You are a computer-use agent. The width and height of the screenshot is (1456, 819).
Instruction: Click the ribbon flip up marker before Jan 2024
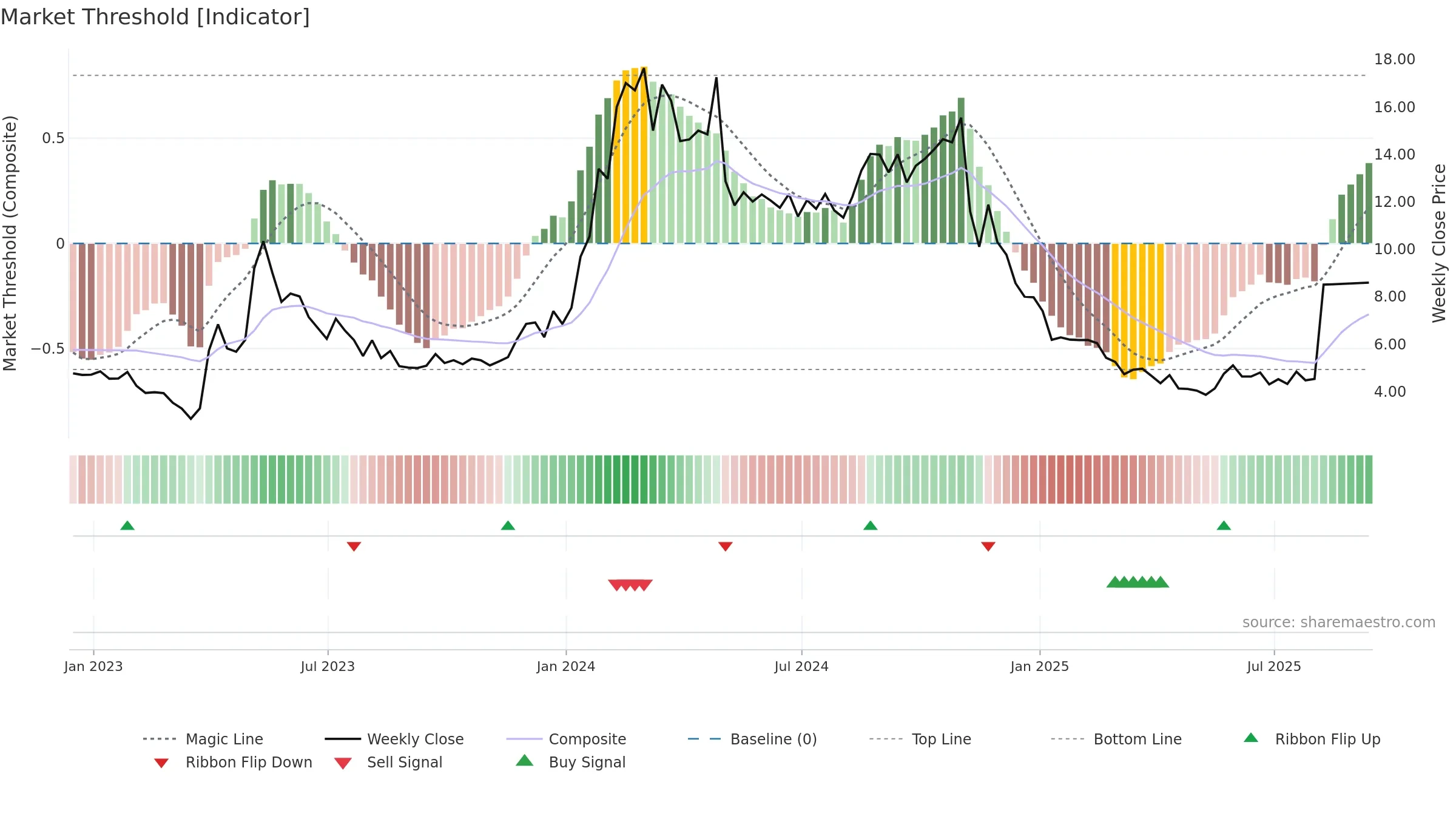click(508, 525)
